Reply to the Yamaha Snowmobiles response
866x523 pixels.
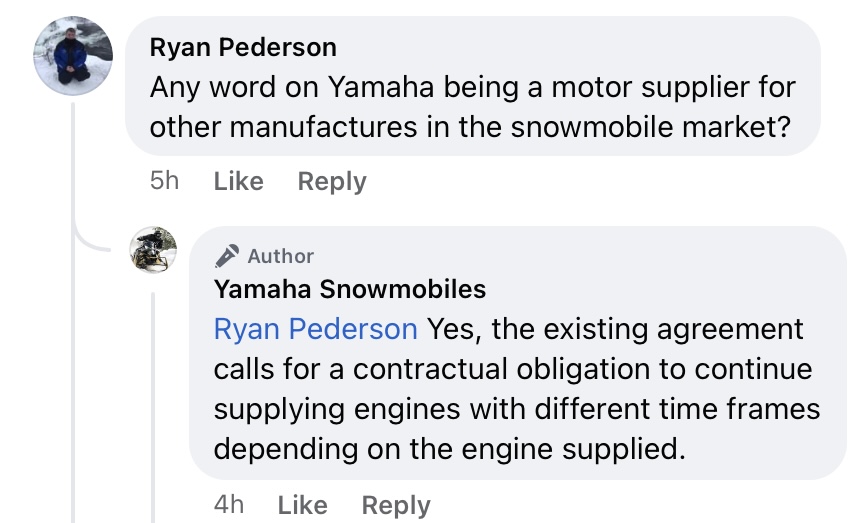[x=396, y=505]
